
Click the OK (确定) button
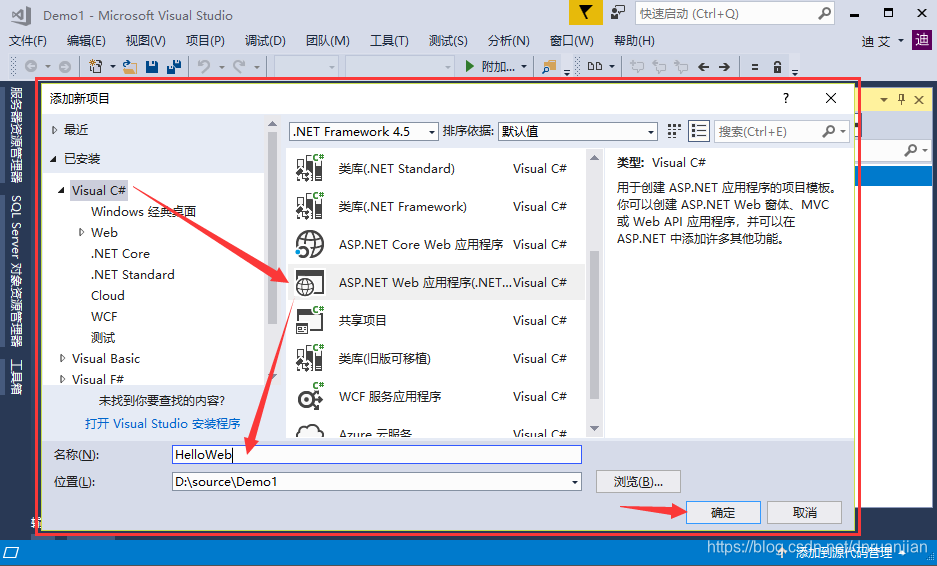723,513
